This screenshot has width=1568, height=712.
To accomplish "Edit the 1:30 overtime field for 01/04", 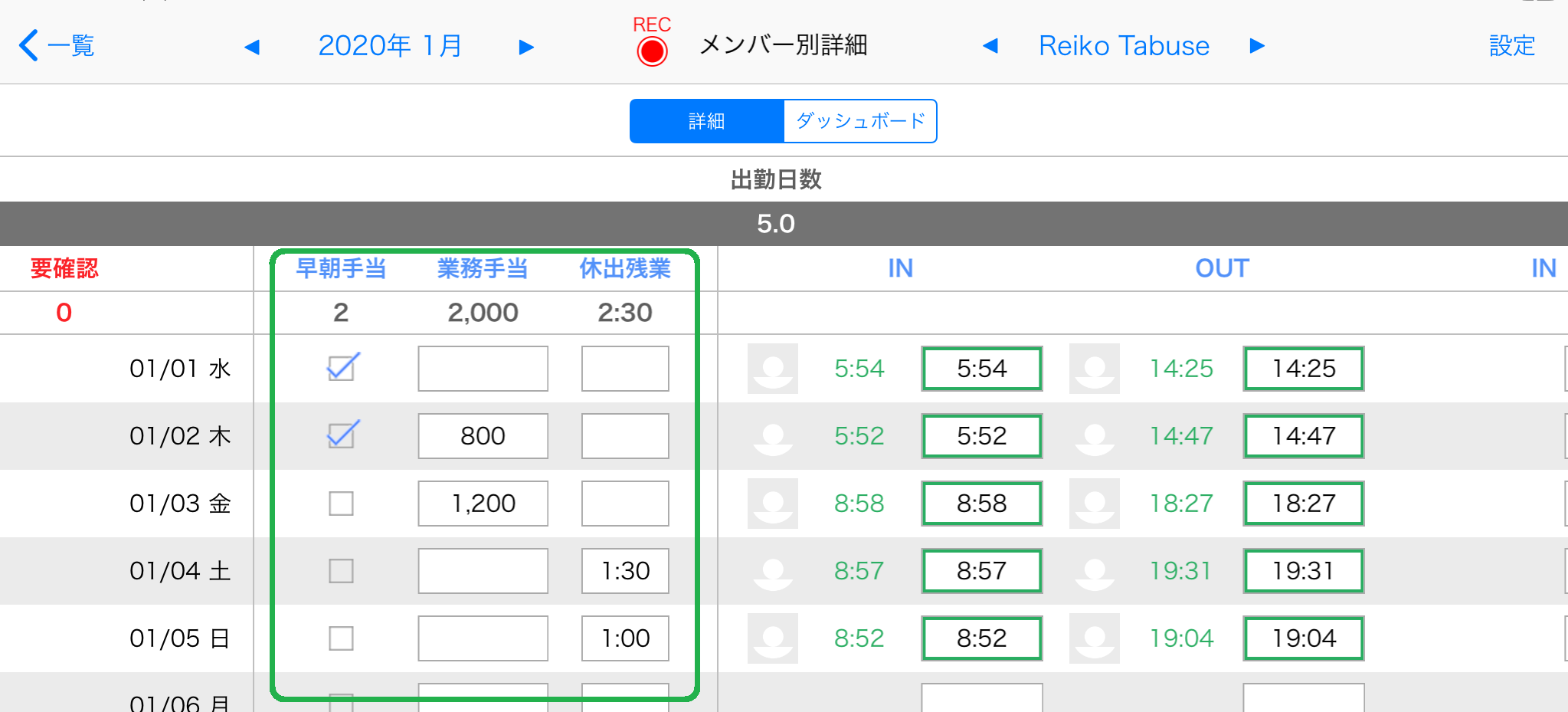I will point(625,571).
